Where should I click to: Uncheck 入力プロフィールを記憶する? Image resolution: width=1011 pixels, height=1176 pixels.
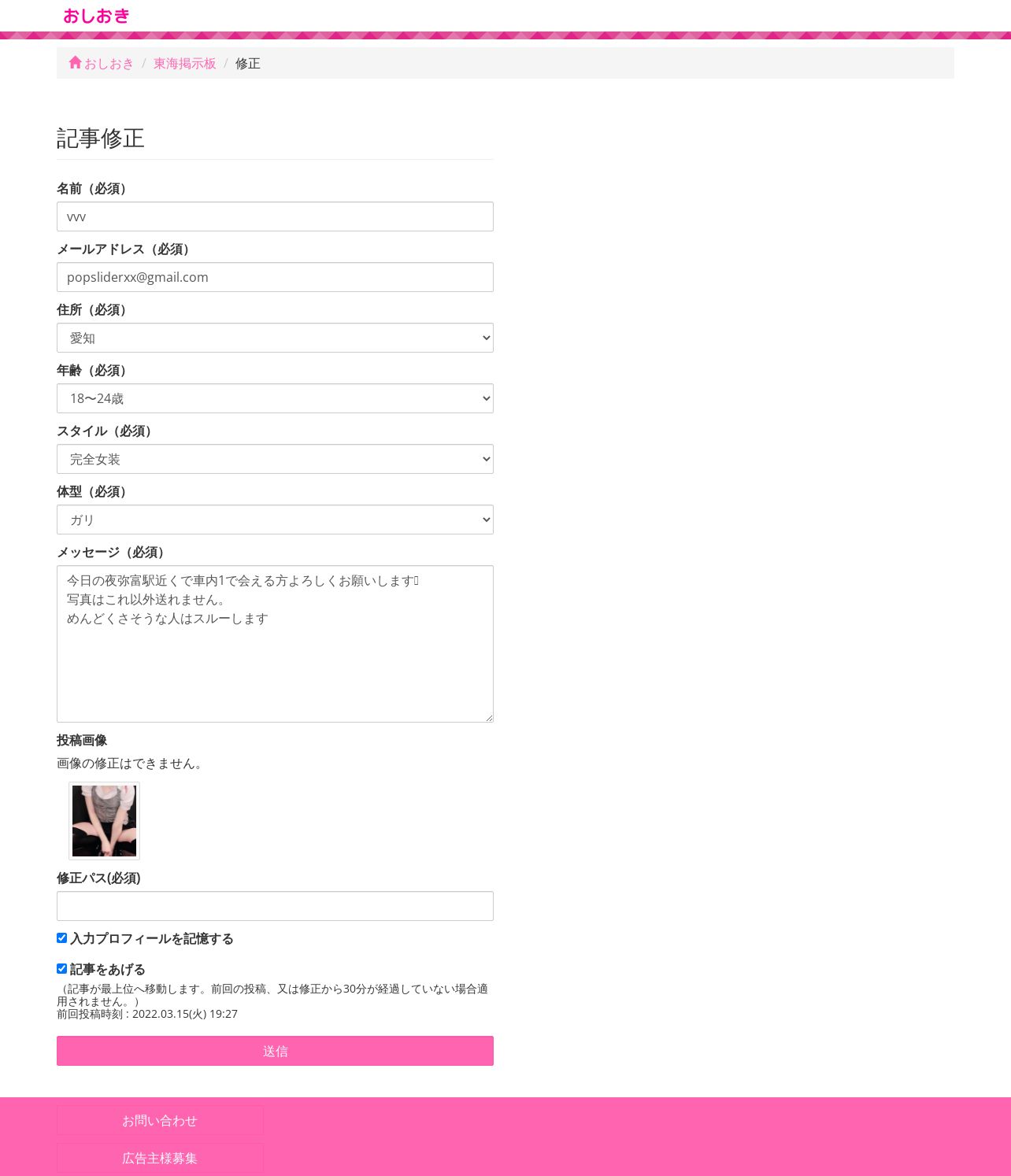tap(61, 938)
